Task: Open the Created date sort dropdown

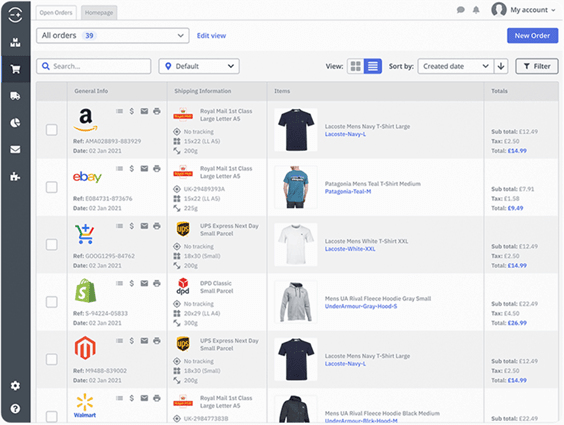Action: (456, 66)
